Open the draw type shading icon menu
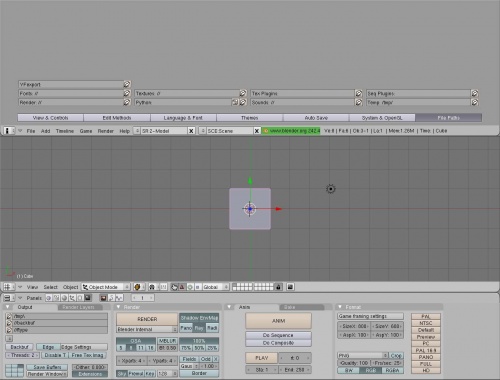Viewport: 500px width, 380px height. pyautogui.click(x=139, y=287)
